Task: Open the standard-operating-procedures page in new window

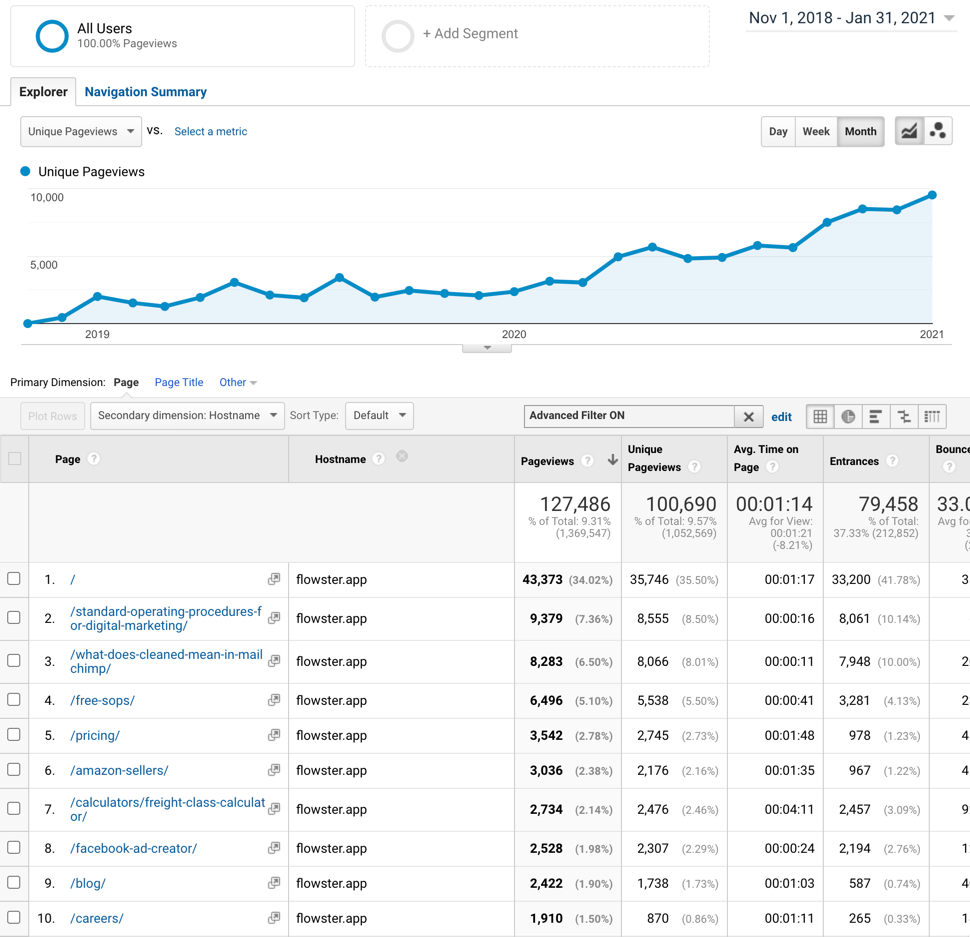Action: click(273, 618)
